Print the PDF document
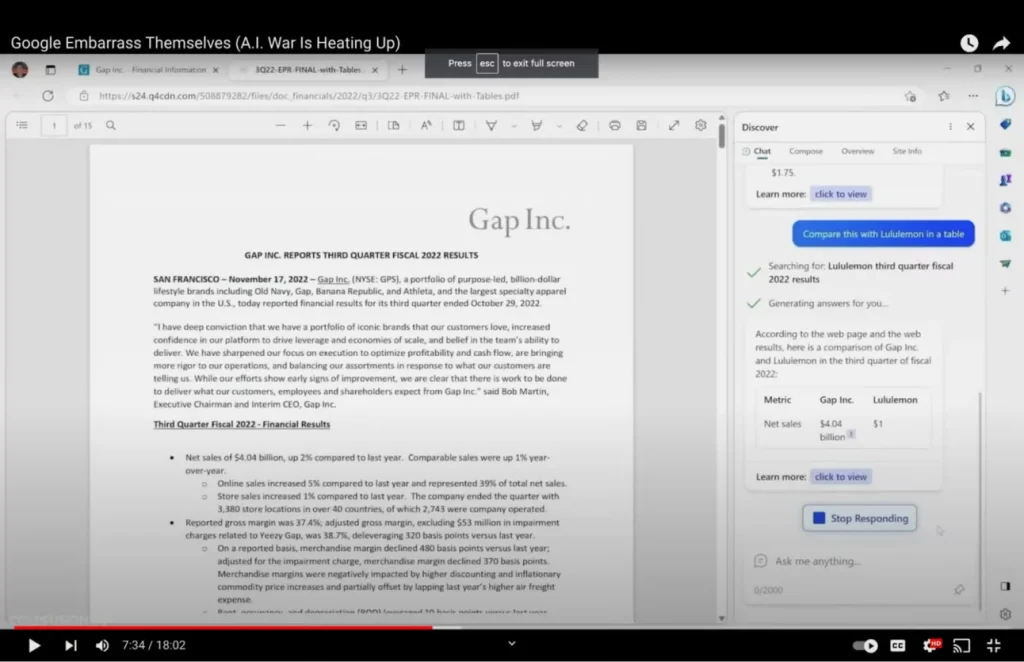The height and width of the screenshot is (662, 1024). [x=615, y=125]
